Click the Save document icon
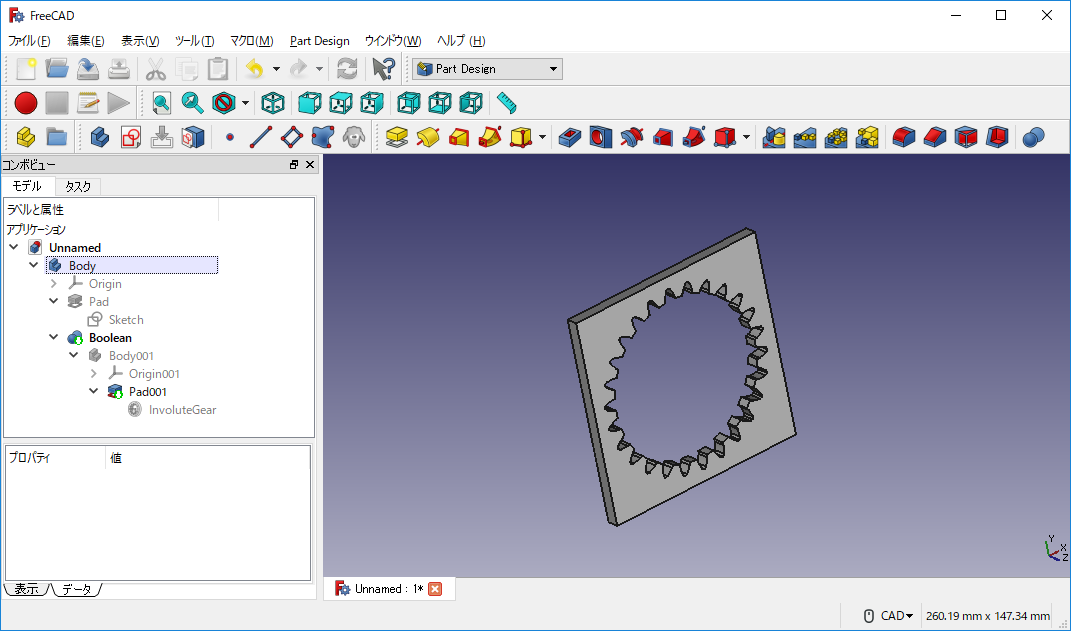 pos(88,69)
